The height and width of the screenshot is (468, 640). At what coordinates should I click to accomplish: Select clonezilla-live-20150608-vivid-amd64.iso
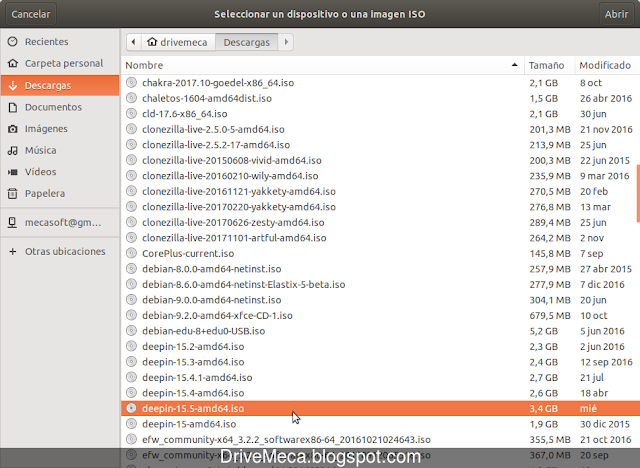coord(380,160)
